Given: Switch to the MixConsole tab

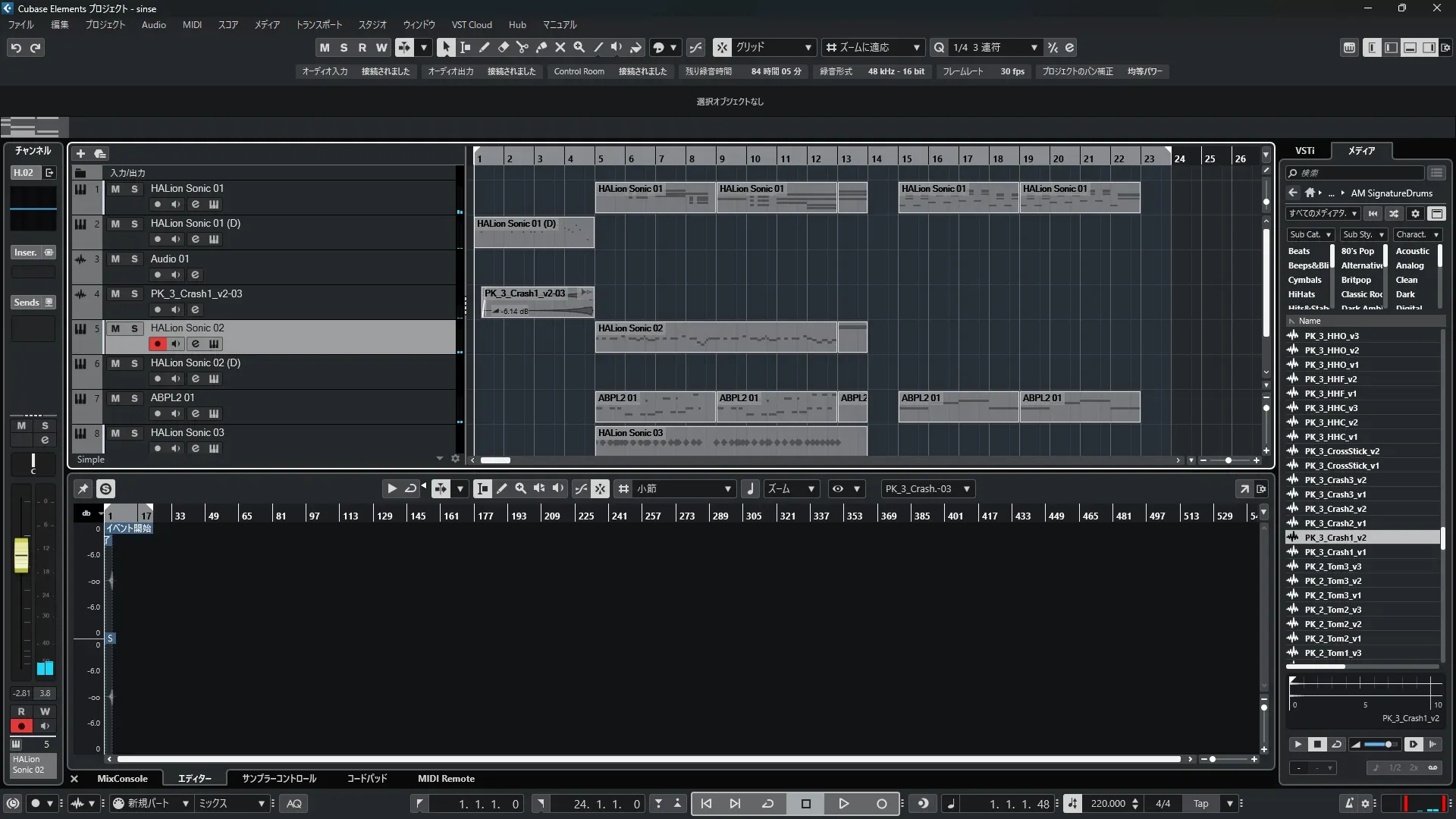Looking at the screenshot, I should point(122,778).
